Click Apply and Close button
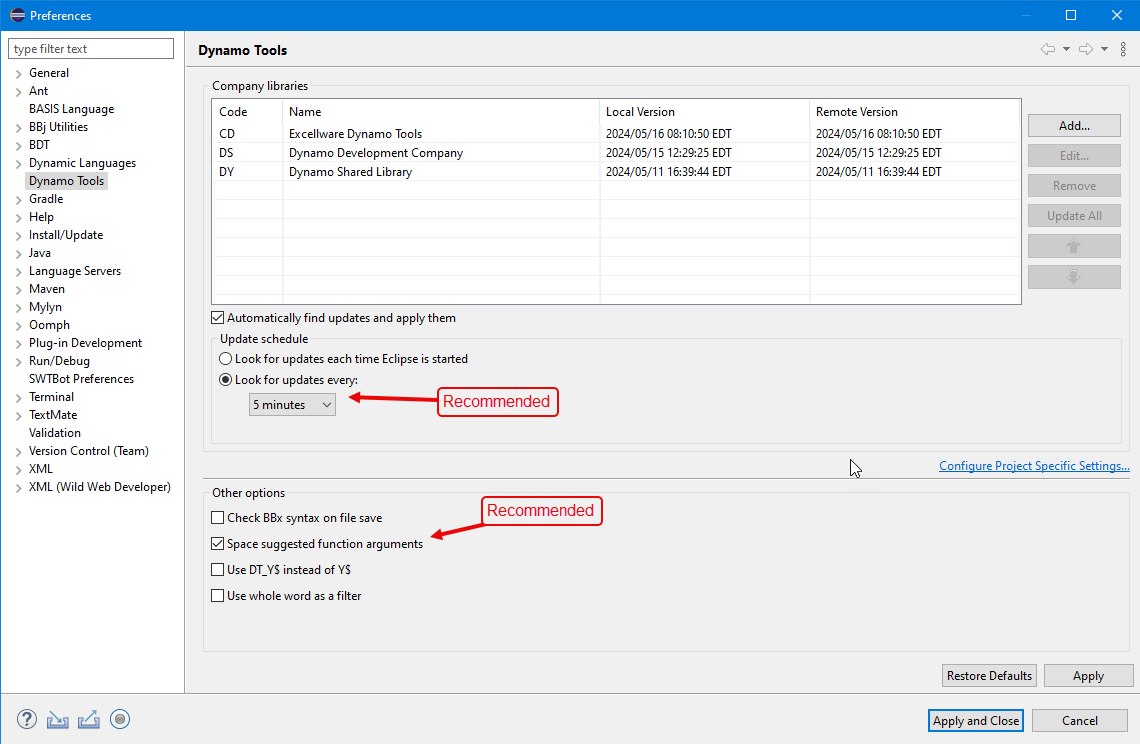The image size is (1140, 744). [x=976, y=721]
